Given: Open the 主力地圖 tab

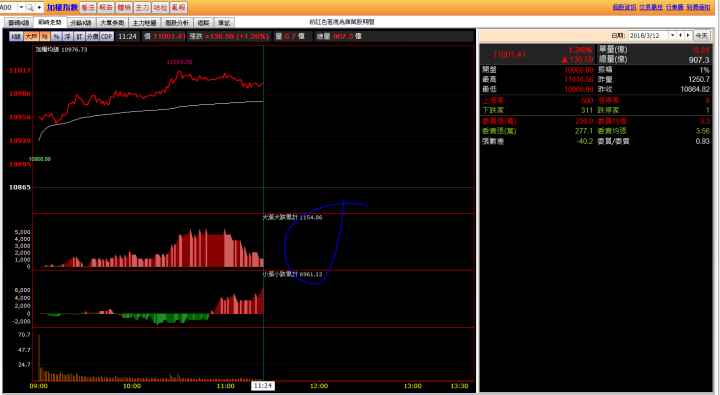Looking at the screenshot, I should pos(145,23).
